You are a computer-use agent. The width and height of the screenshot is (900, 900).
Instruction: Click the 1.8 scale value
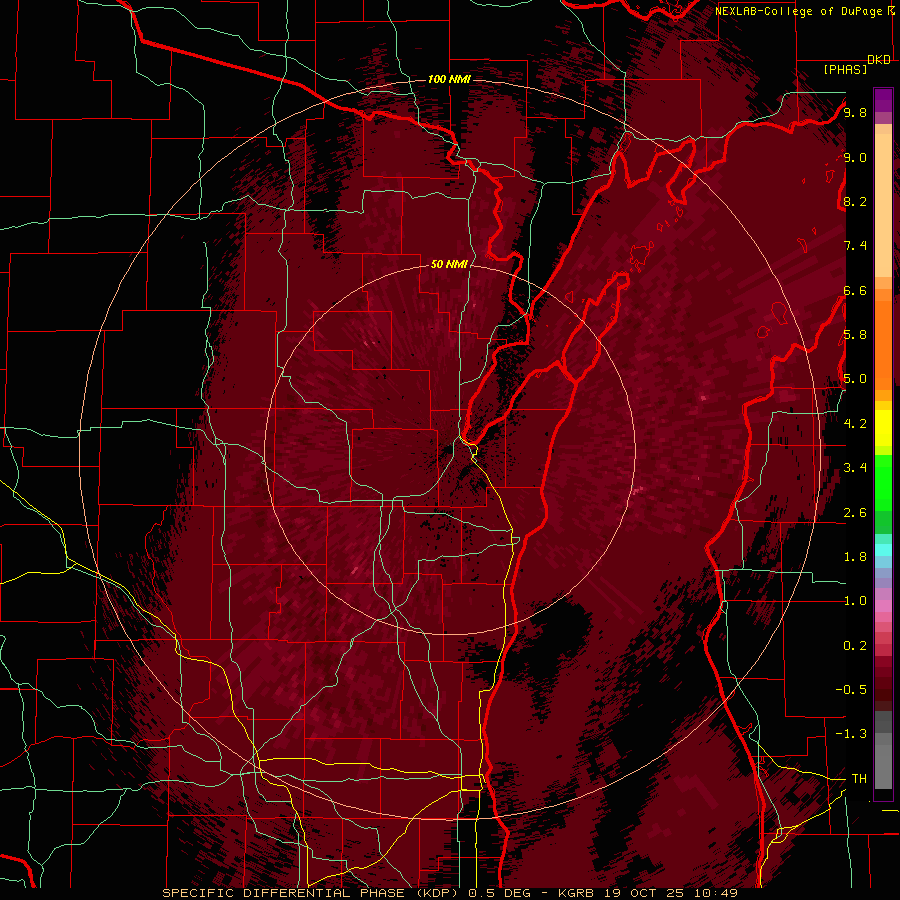[855, 557]
